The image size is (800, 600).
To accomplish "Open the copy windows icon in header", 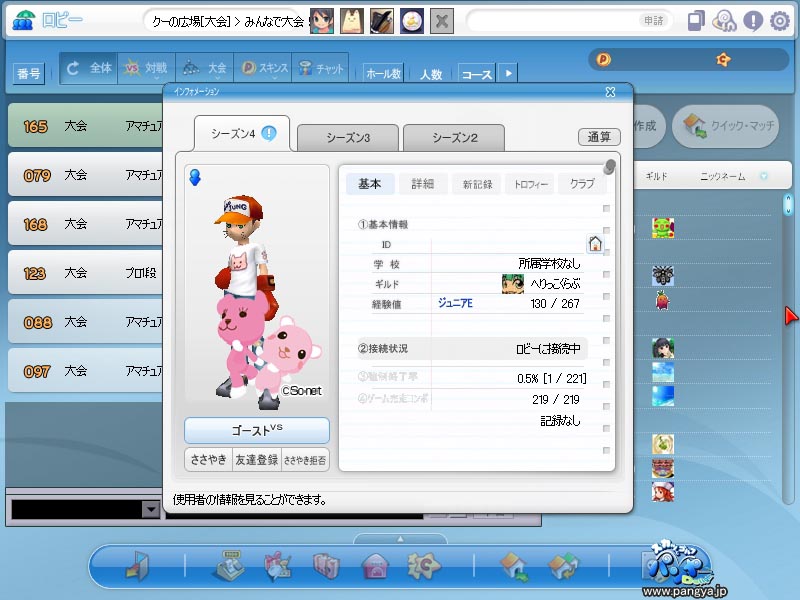I will (x=696, y=21).
